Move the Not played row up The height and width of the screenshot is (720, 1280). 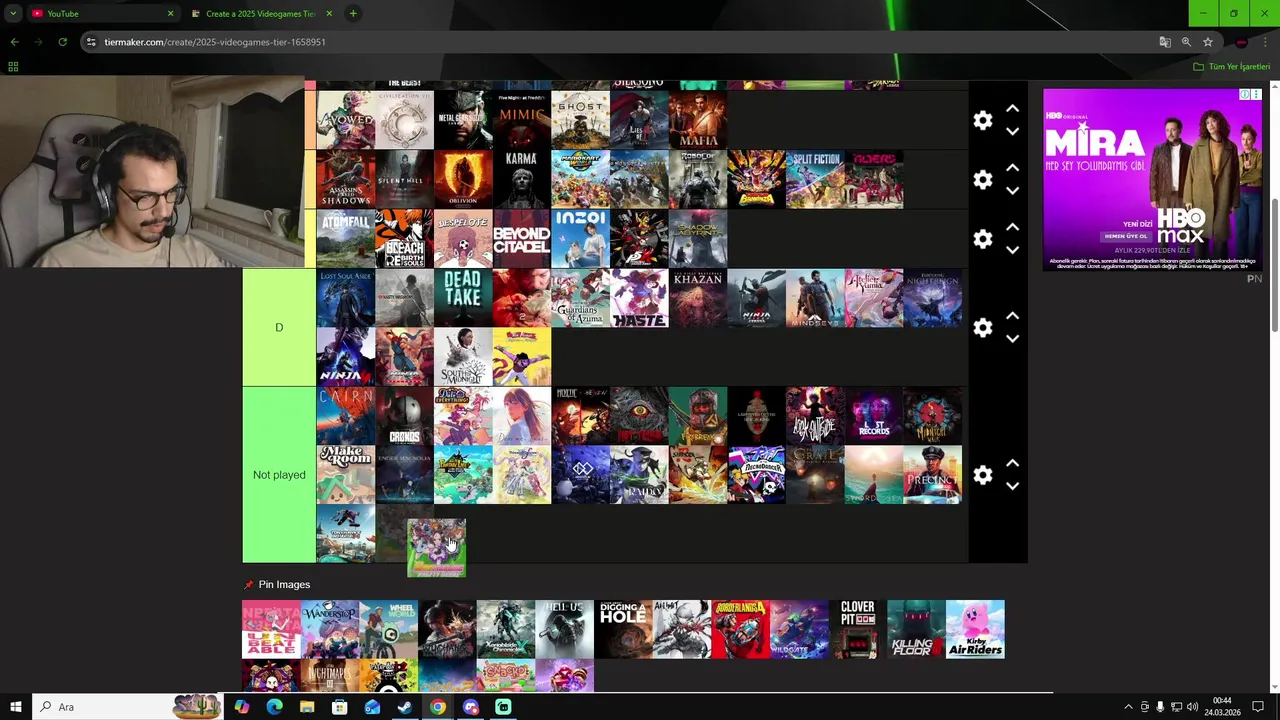tap(1012, 463)
